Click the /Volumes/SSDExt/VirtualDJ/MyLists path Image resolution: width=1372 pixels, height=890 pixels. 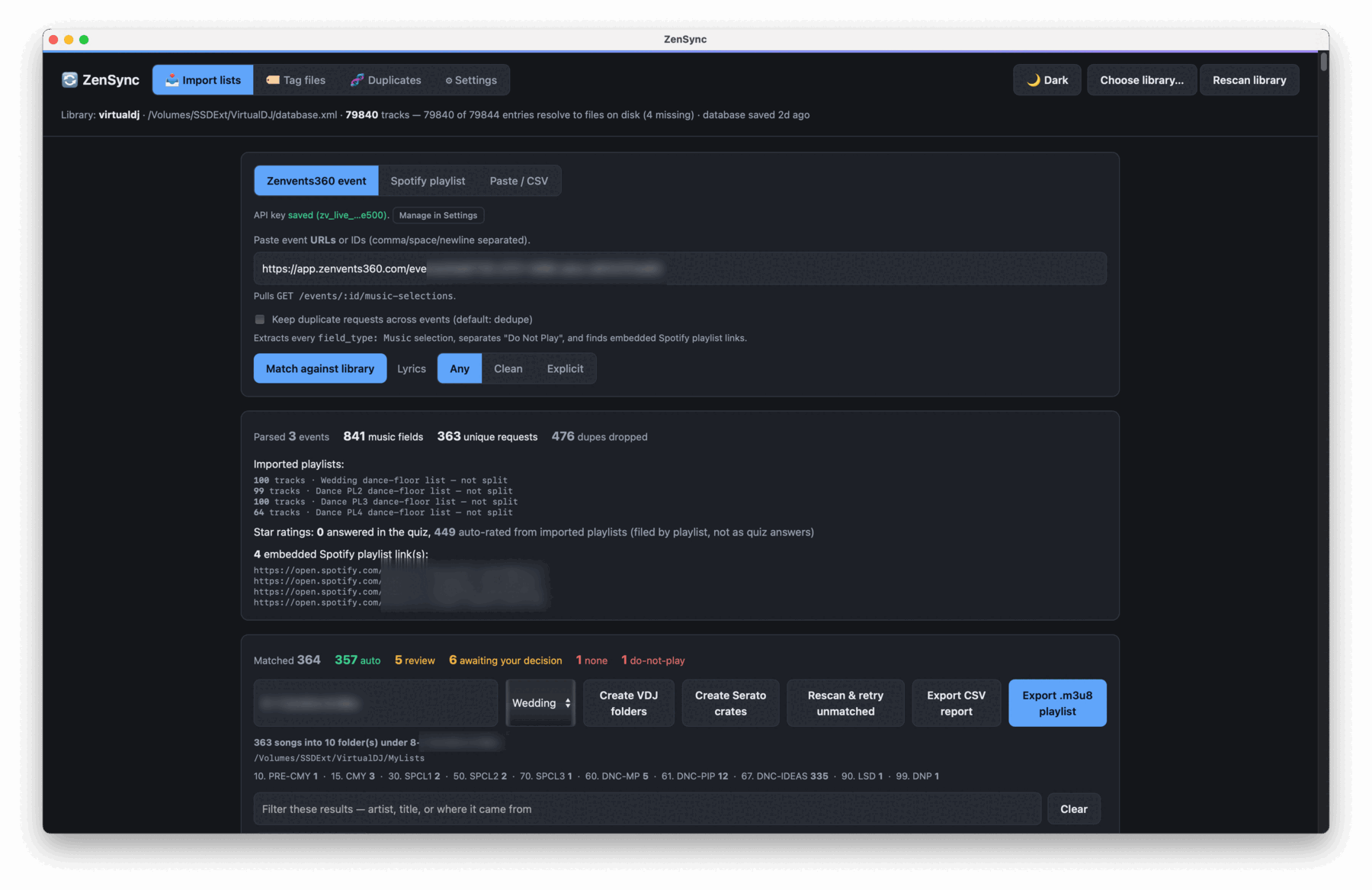pos(339,758)
